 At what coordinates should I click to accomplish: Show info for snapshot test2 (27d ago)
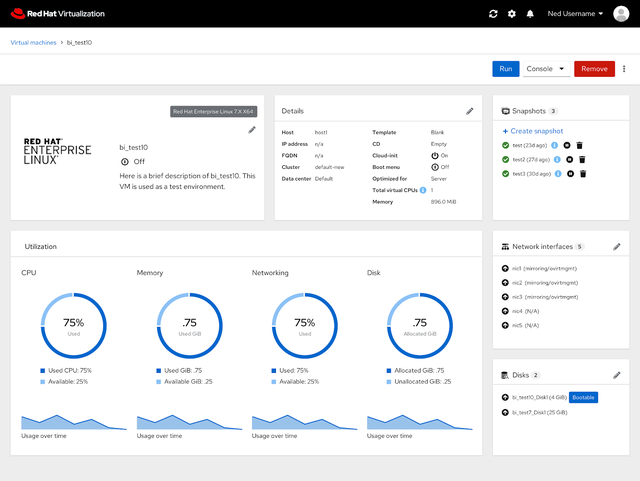click(x=557, y=159)
